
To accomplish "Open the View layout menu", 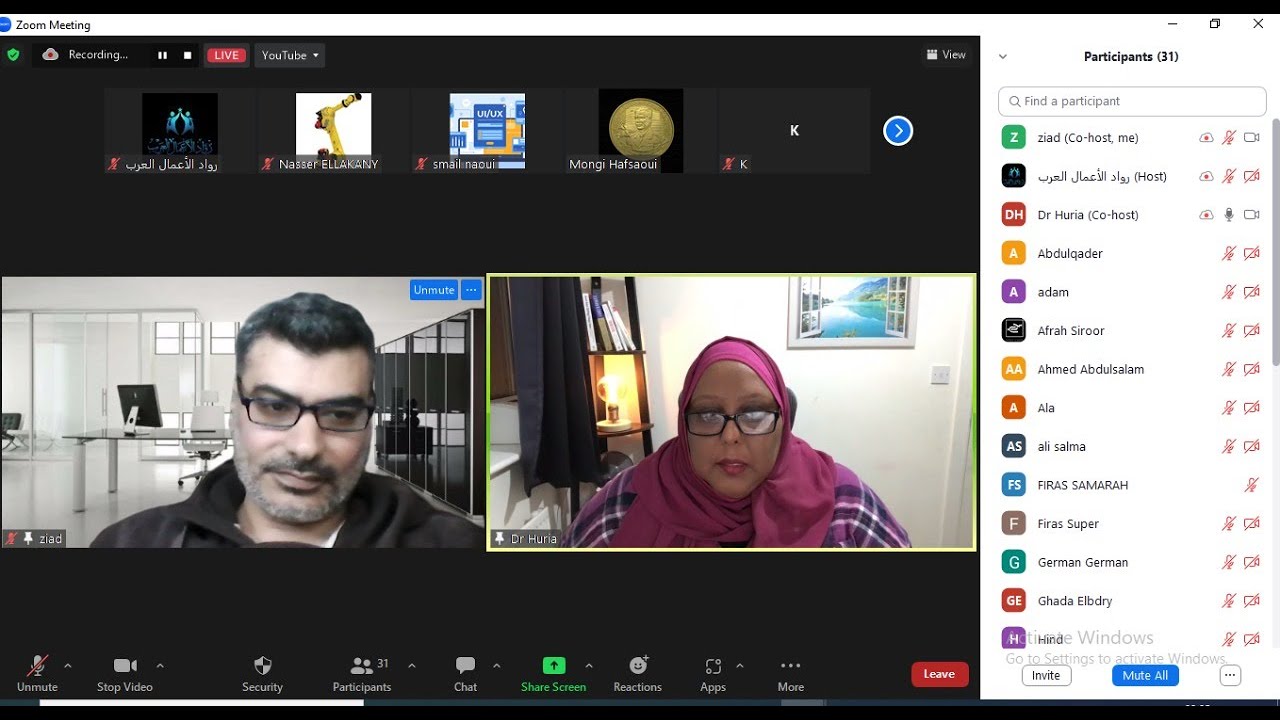I will pyautogui.click(x=946, y=55).
